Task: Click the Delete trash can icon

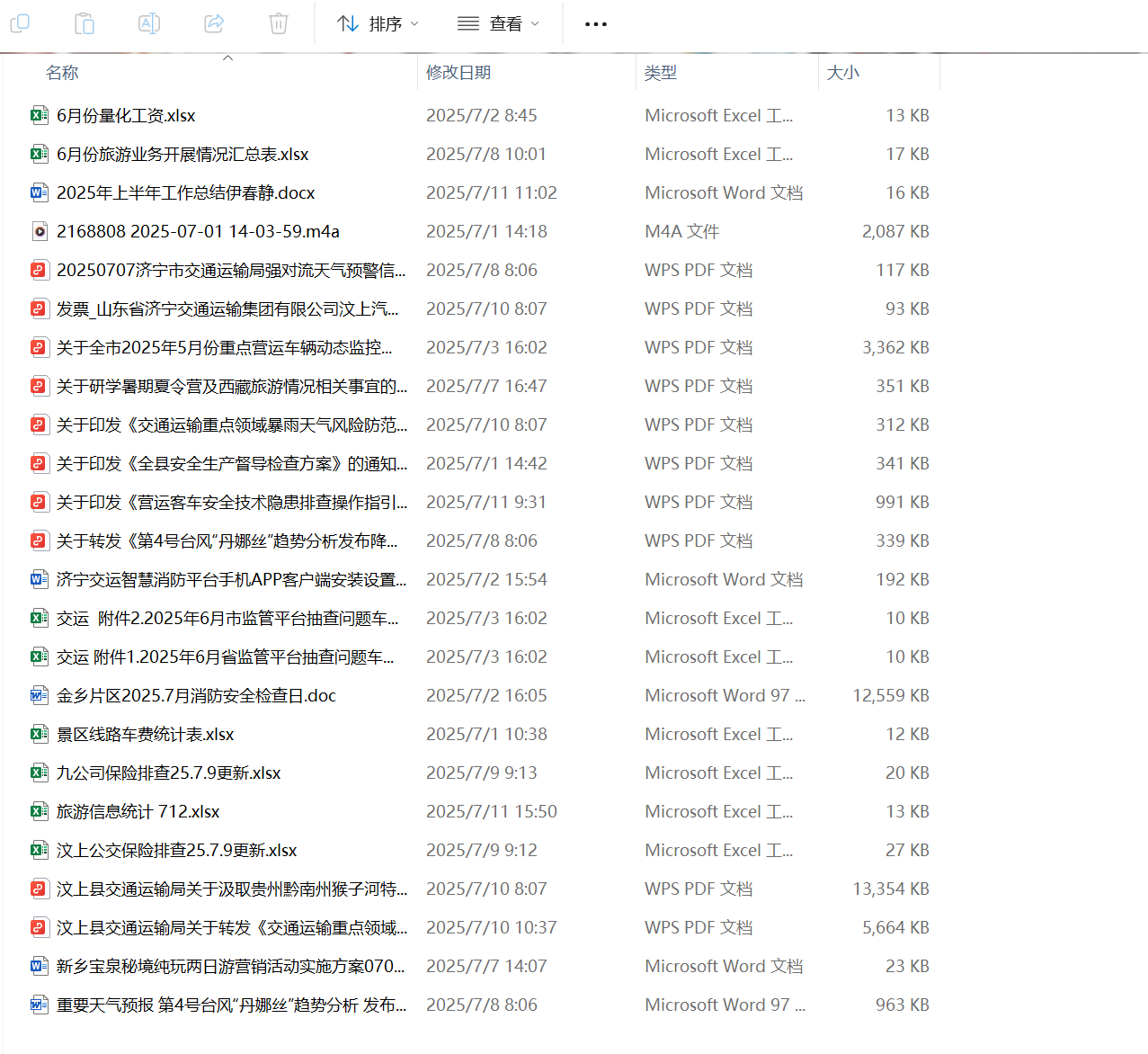Action: coord(279,23)
